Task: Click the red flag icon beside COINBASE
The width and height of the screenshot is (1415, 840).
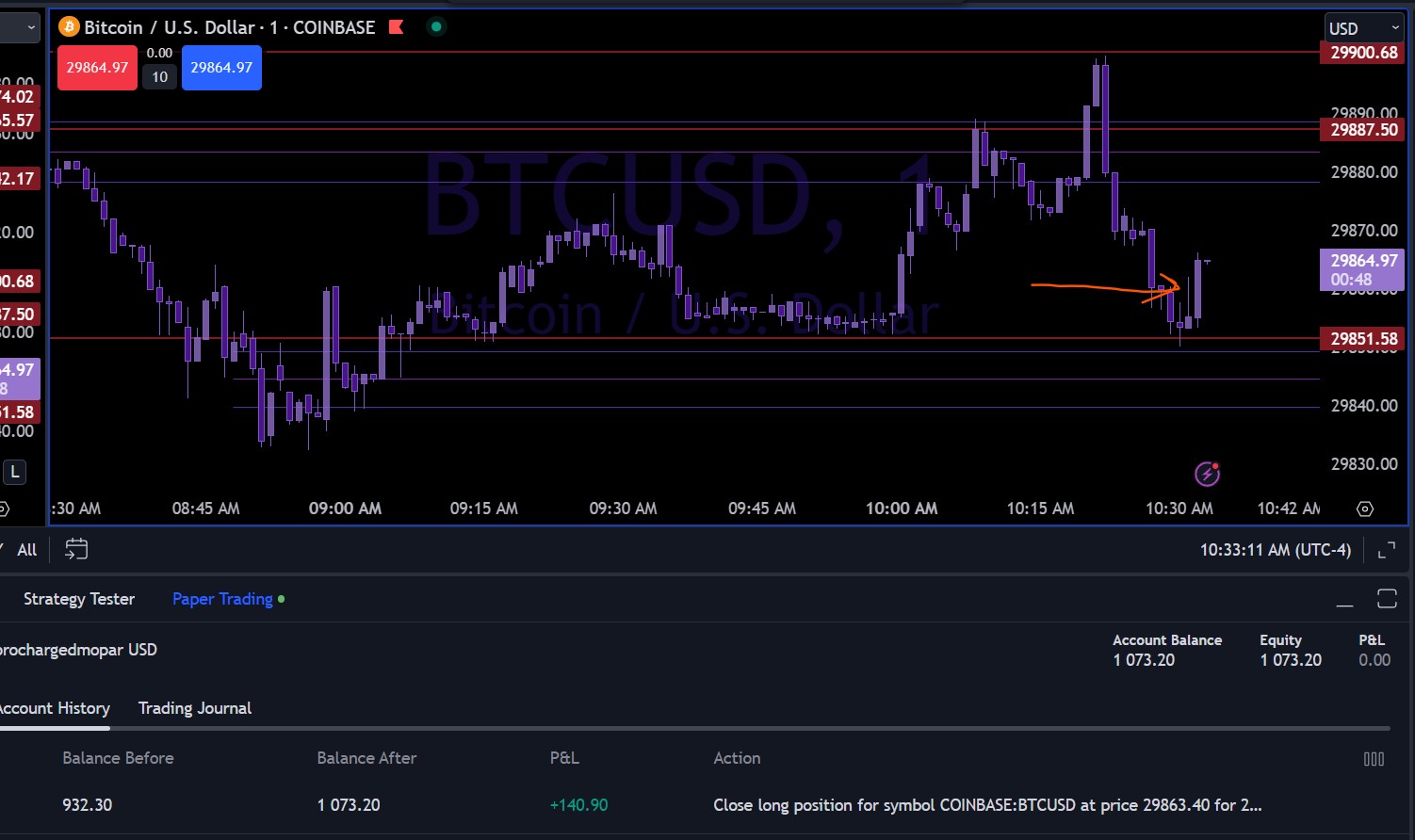Action: click(397, 27)
